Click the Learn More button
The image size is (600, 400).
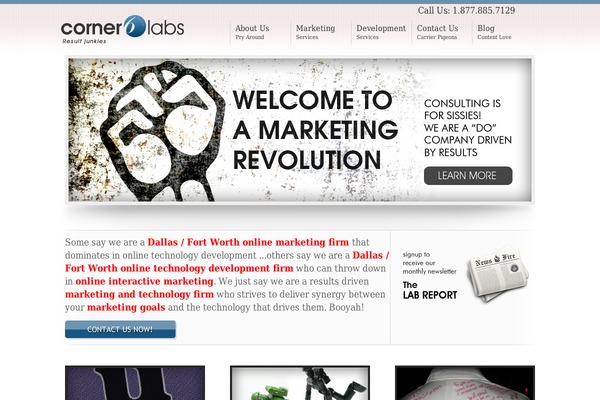pyautogui.click(x=468, y=176)
